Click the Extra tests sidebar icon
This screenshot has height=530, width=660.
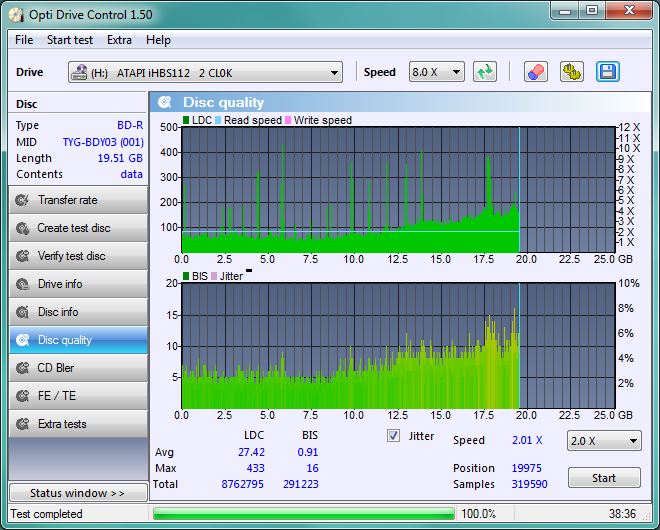click(x=22, y=424)
